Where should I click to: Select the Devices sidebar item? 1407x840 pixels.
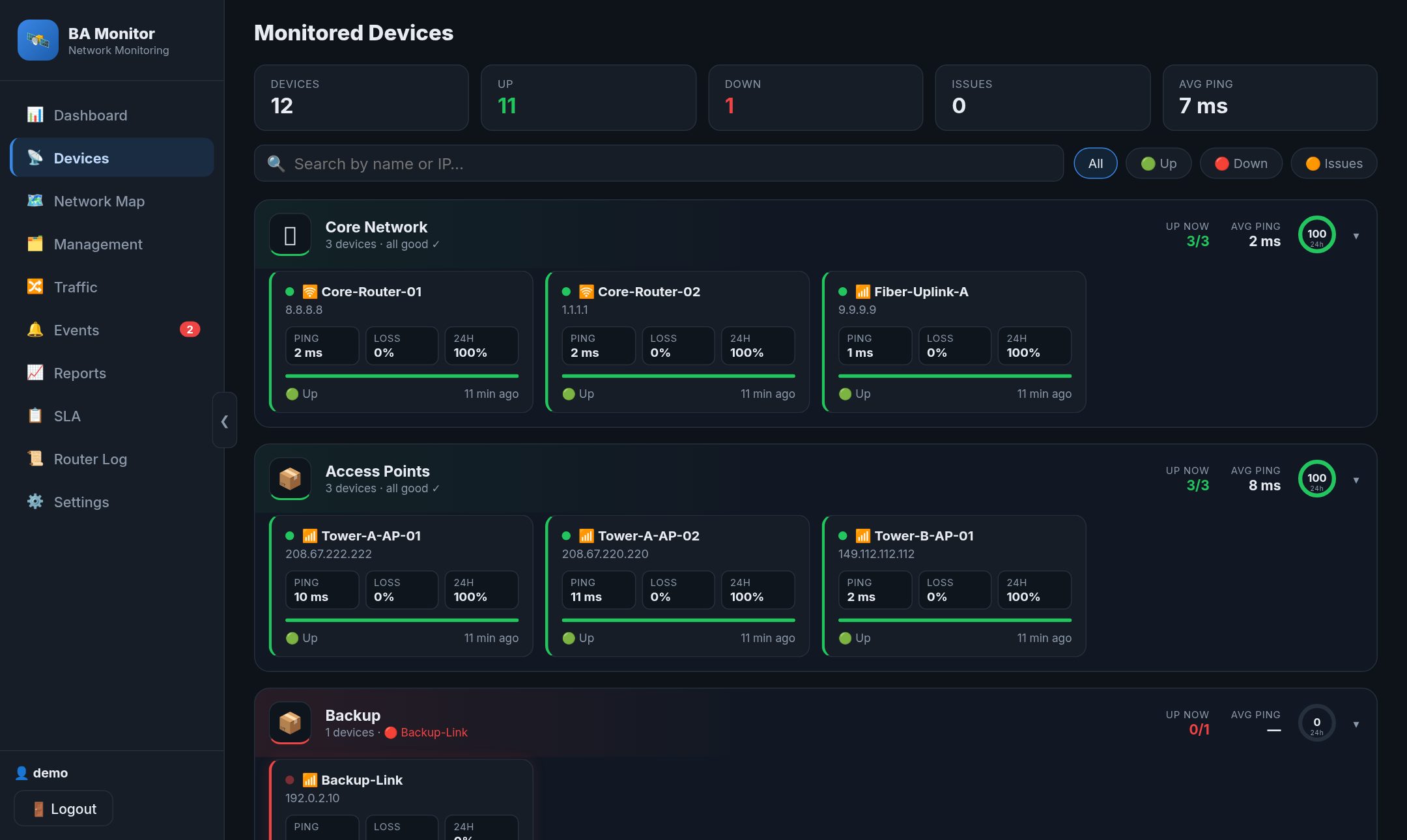[112, 158]
